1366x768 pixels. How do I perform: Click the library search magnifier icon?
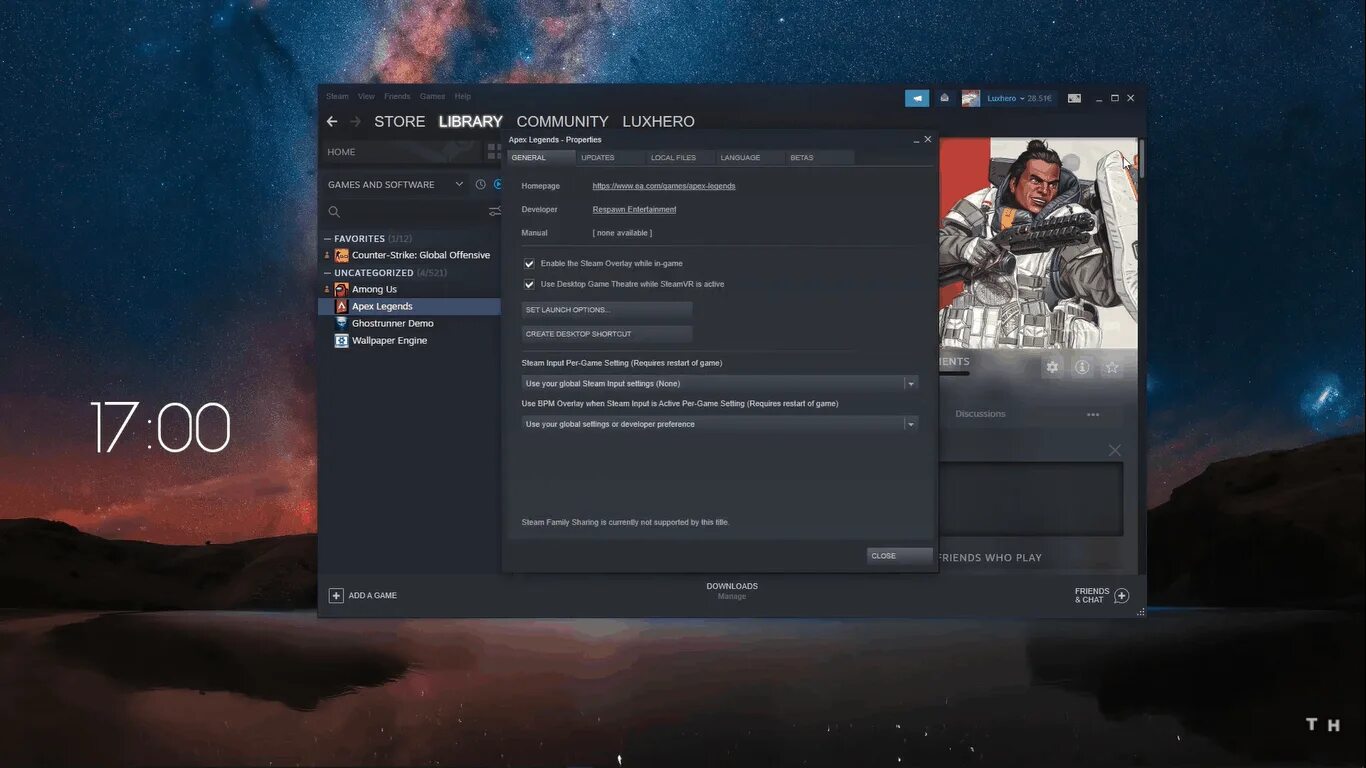334,212
